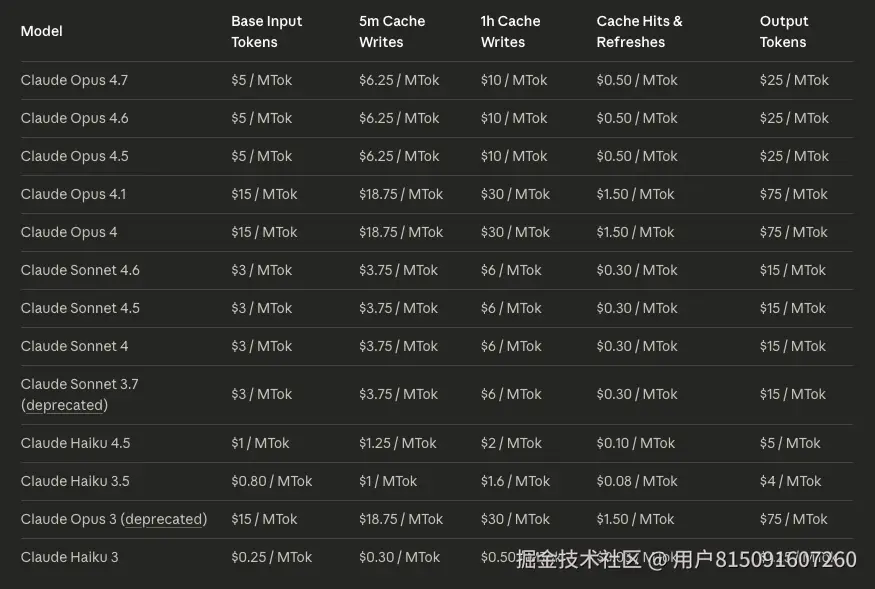The width and height of the screenshot is (875, 589).
Task: Select the Model column header
Action: coord(41,31)
